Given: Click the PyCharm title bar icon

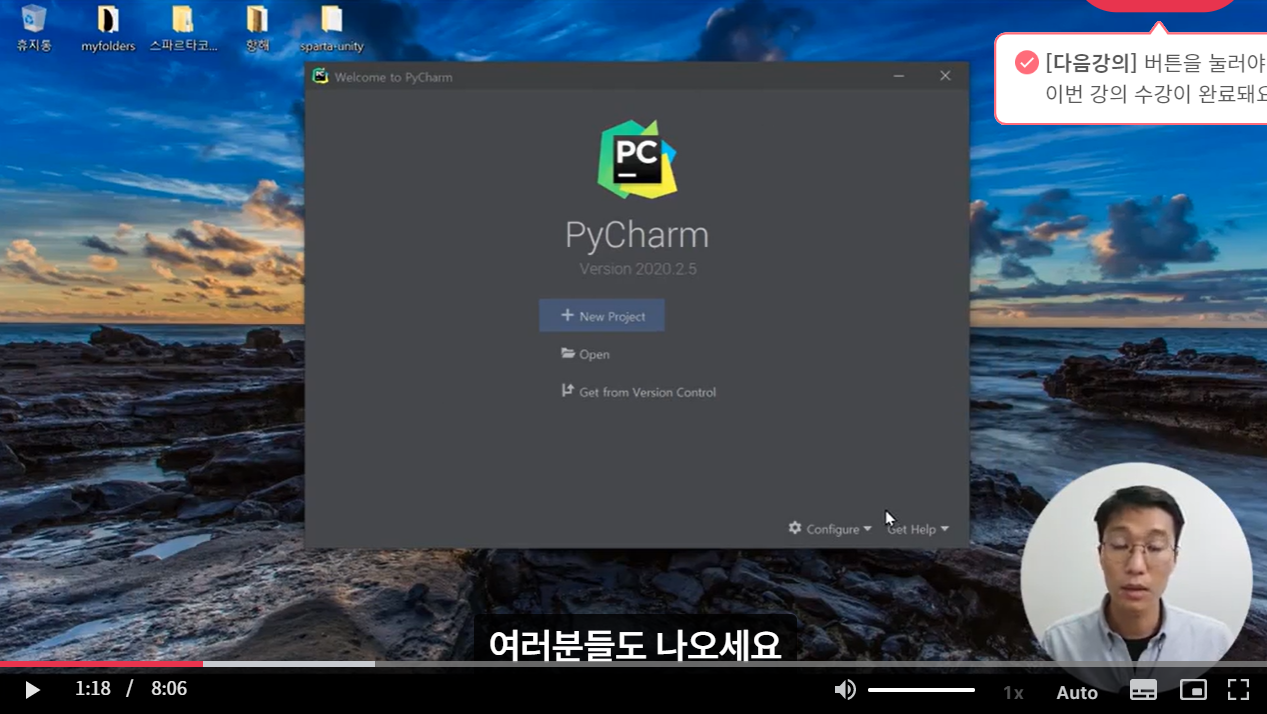Looking at the screenshot, I should 320,76.
